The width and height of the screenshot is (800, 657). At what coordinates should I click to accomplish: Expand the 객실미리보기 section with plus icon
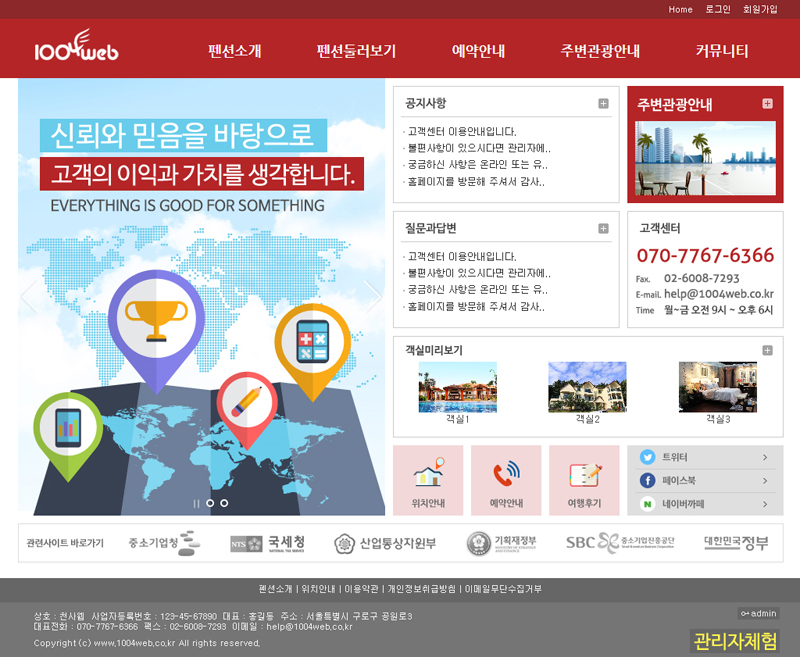click(x=767, y=350)
